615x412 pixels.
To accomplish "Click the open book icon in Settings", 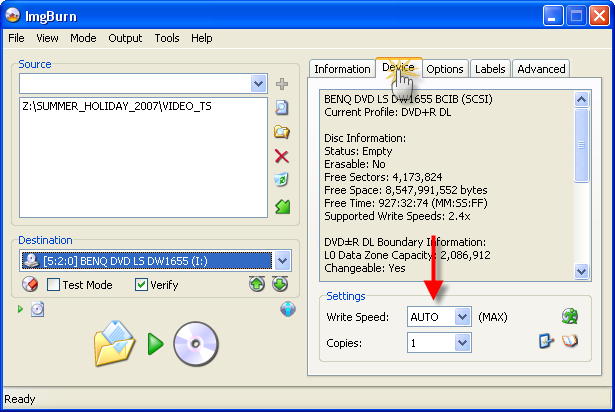I will click(x=570, y=341).
